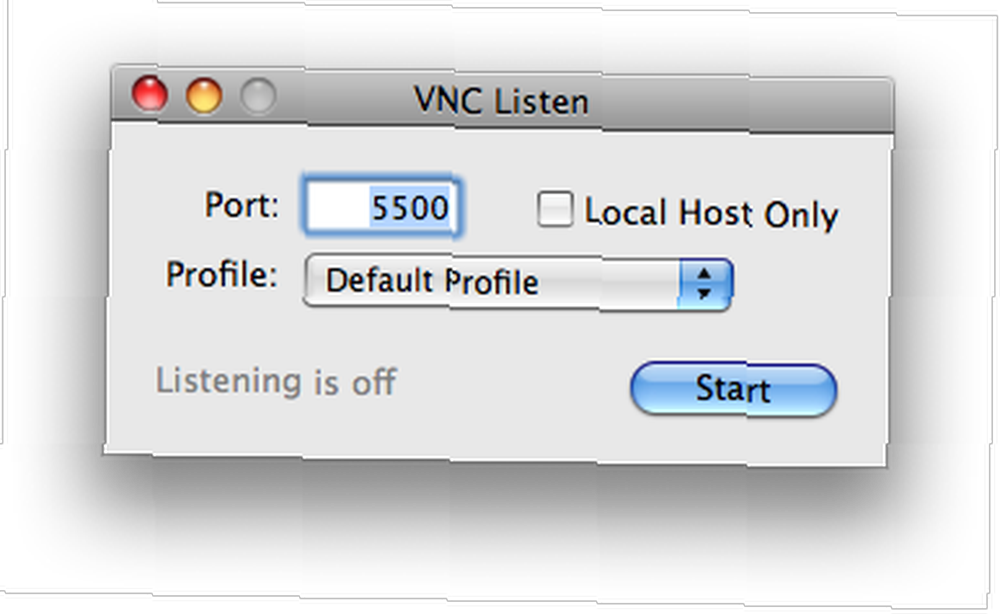Minimize the window with the yellow button

(x=204, y=96)
